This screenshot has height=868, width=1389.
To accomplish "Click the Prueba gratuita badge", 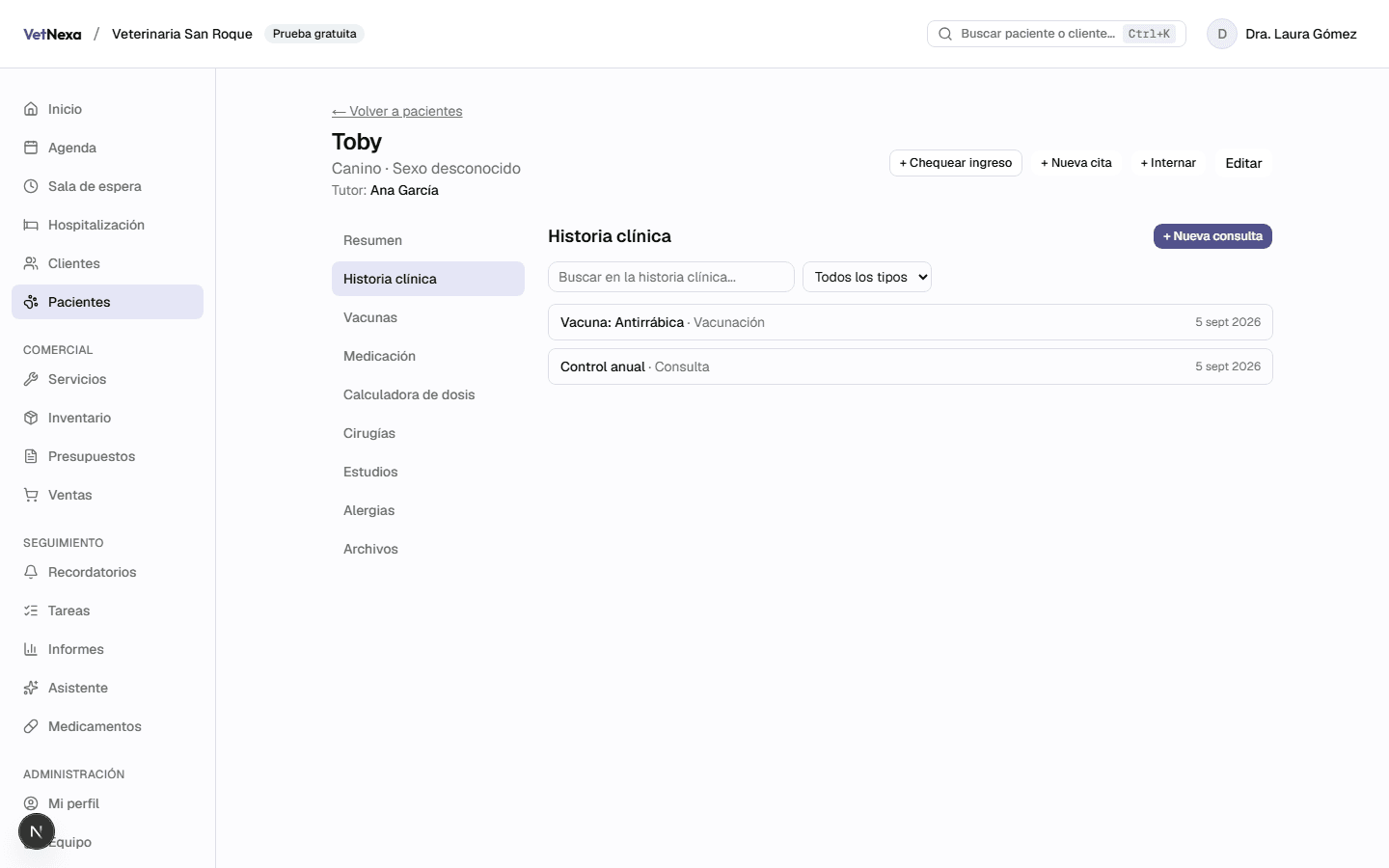I will (314, 34).
